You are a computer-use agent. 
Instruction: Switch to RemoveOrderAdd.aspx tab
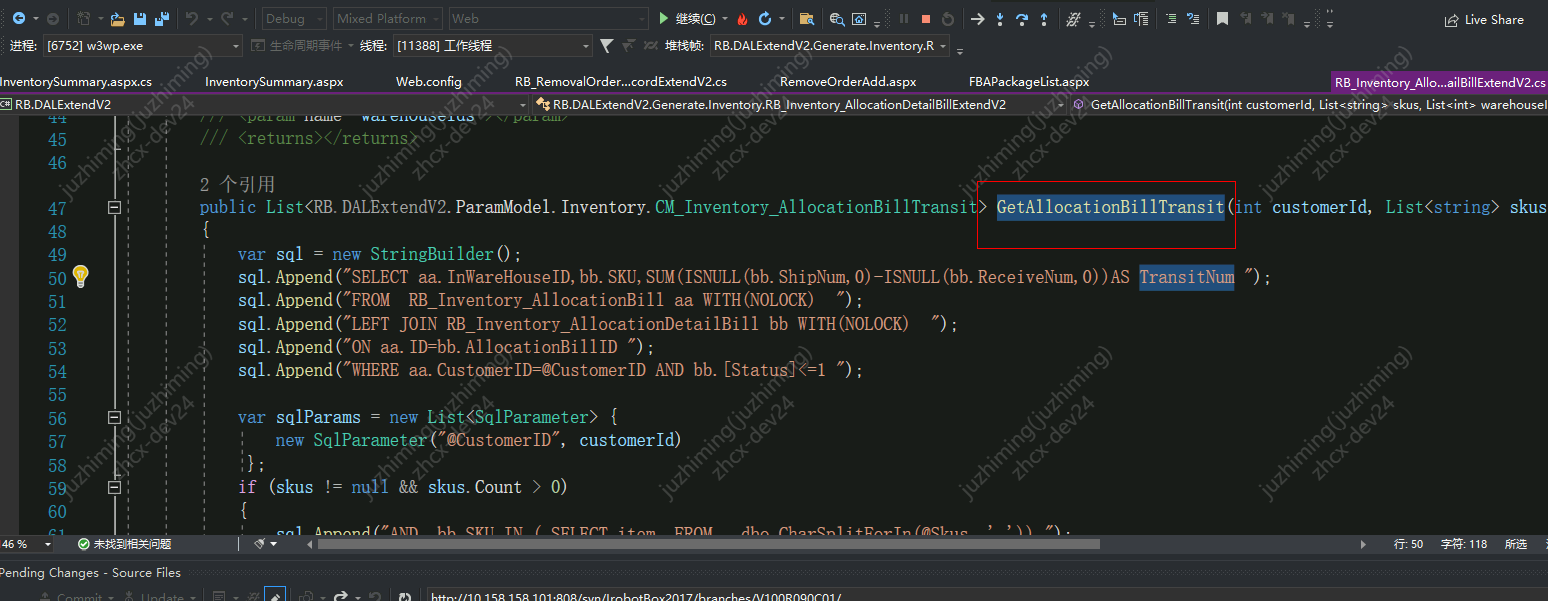pyautogui.click(x=848, y=82)
